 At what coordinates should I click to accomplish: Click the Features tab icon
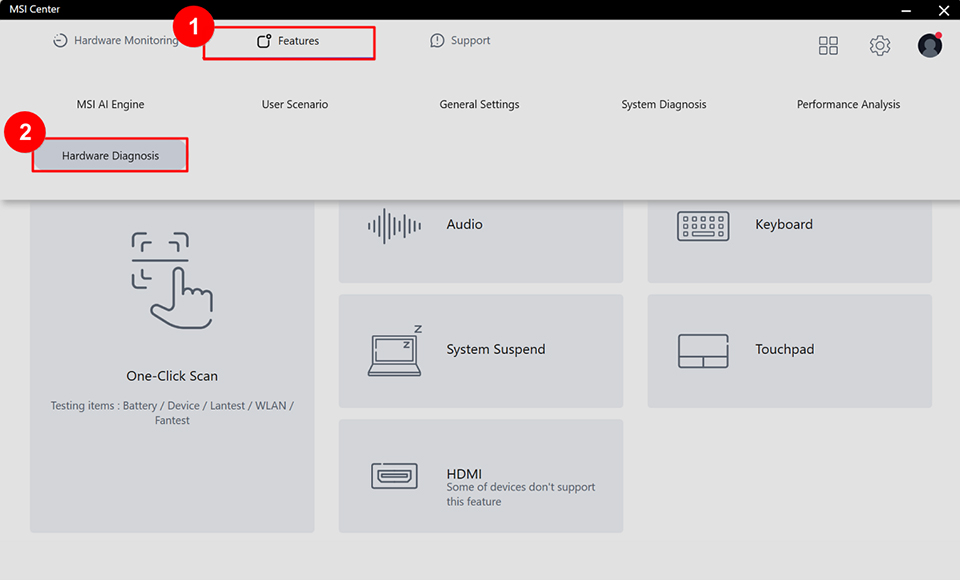(264, 41)
